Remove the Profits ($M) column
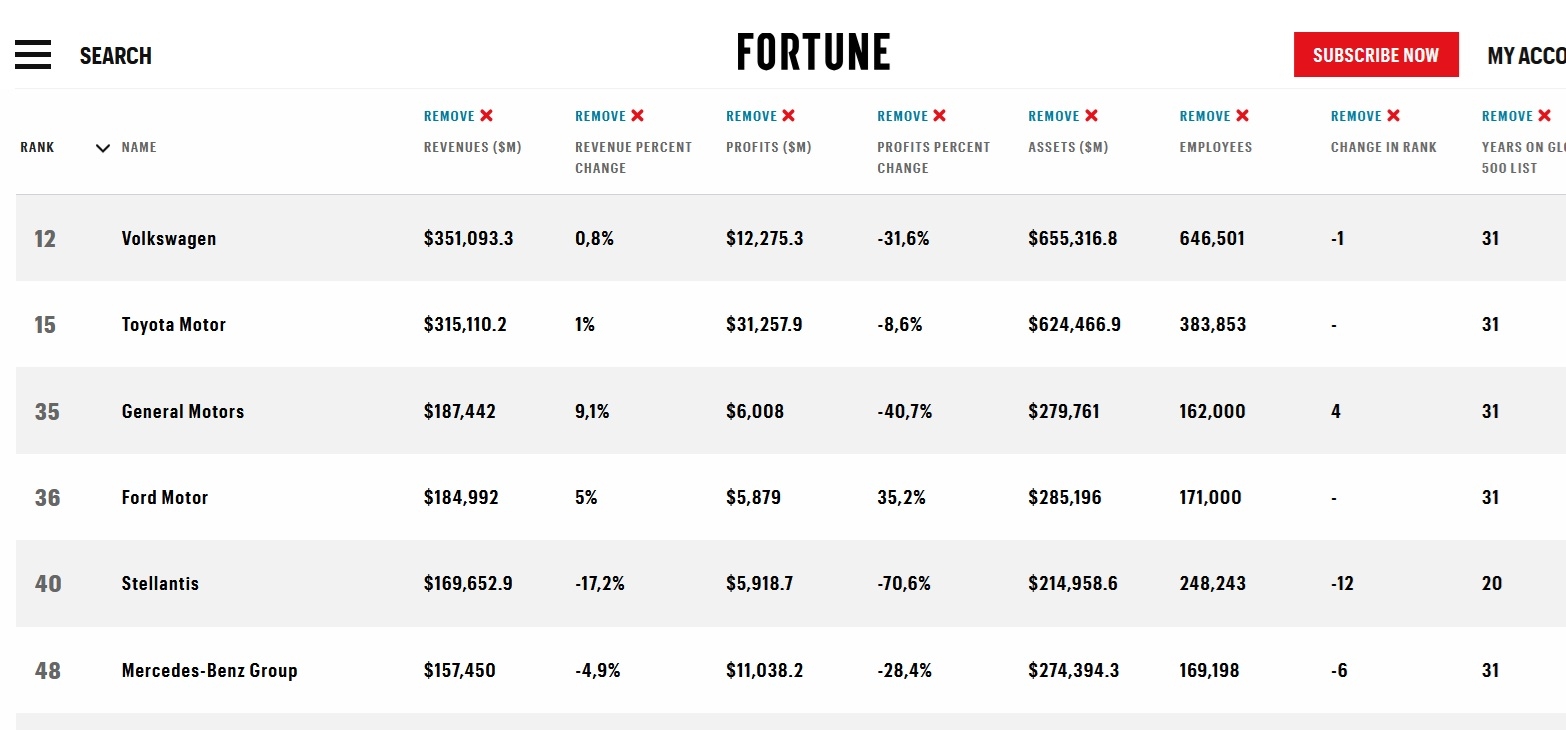Viewport: 1566px width, 730px height. pyautogui.click(x=760, y=116)
